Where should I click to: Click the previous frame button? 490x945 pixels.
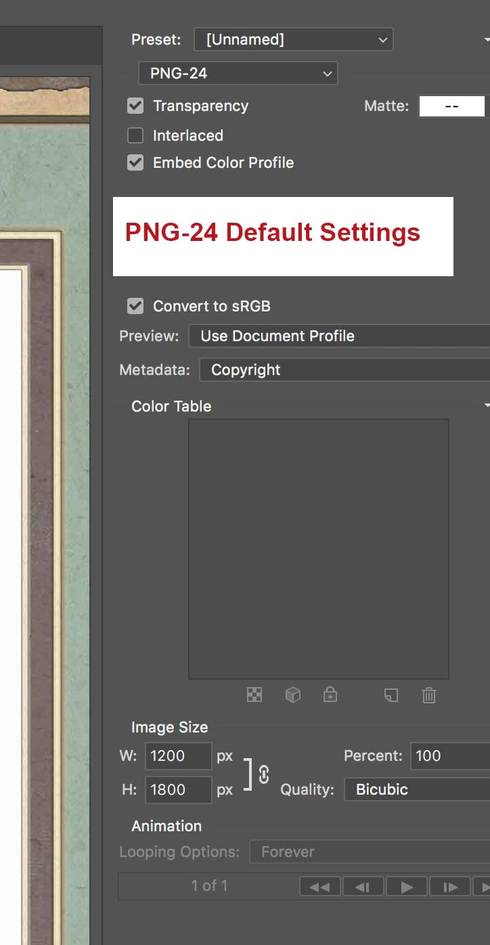[x=363, y=887]
